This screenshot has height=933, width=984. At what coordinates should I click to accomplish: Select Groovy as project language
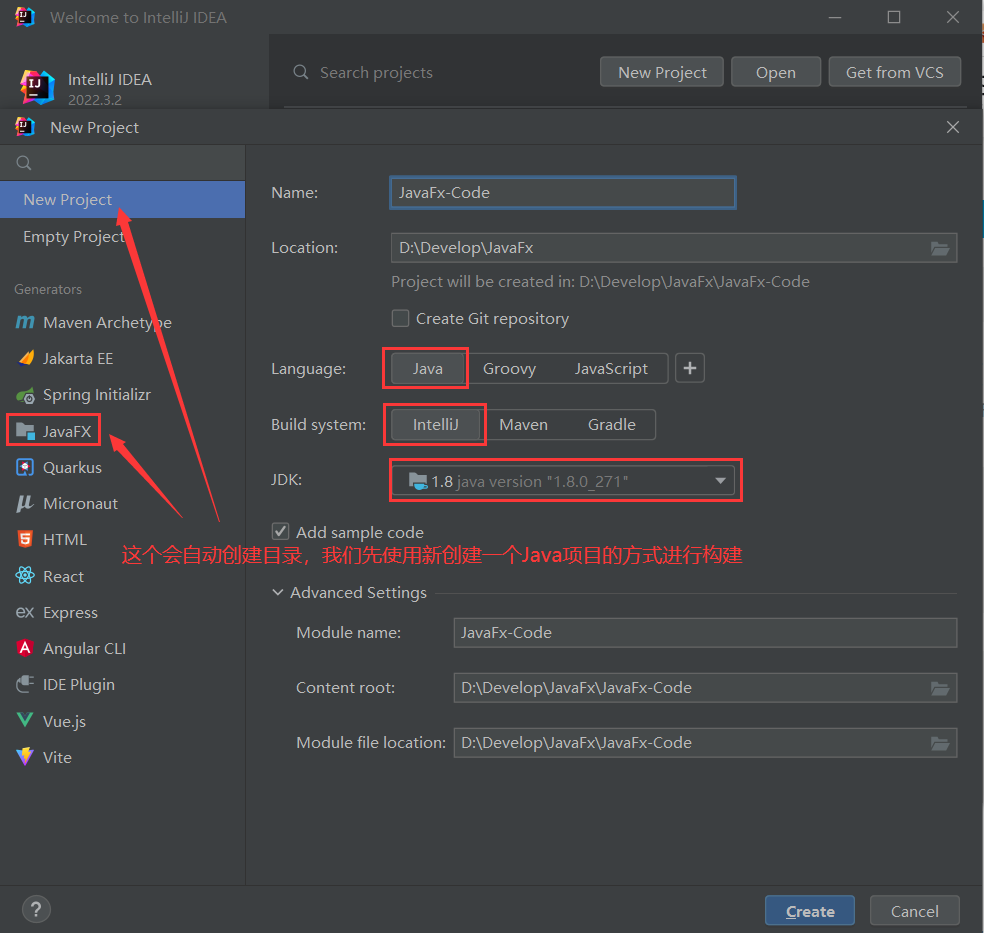[x=509, y=368]
